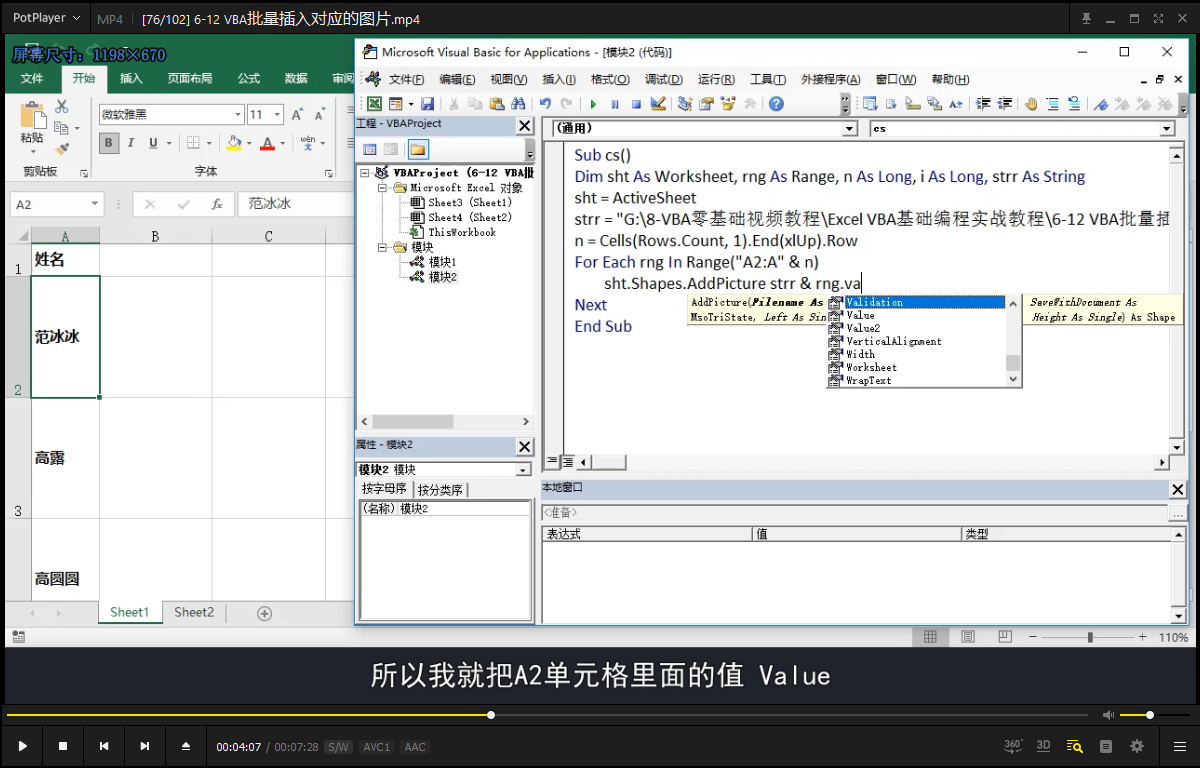This screenshot has height=768, width=1200.
Task: Open the (通用) object dropdown in code window
Action: pyautogui.click(x=849, y=129)
